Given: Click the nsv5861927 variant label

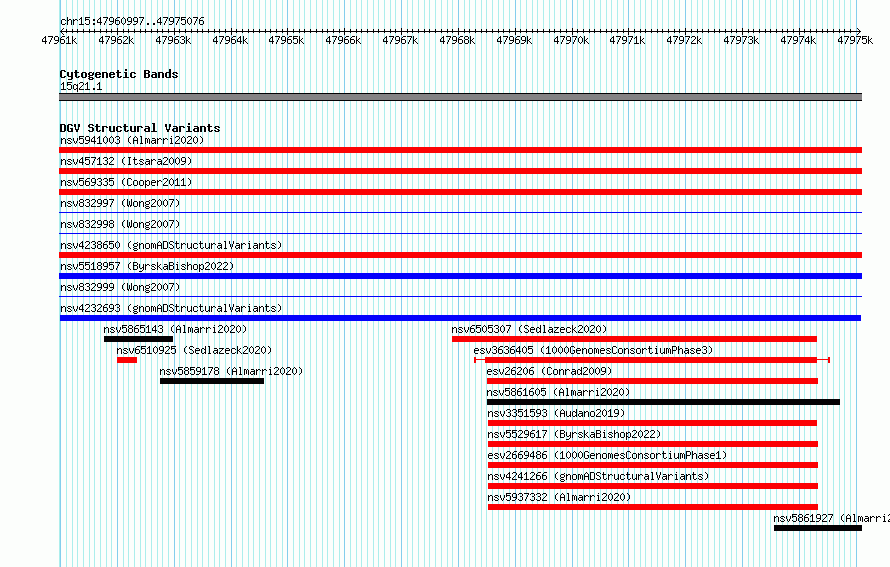Looking at the screenshot, I should pos(832,518).
